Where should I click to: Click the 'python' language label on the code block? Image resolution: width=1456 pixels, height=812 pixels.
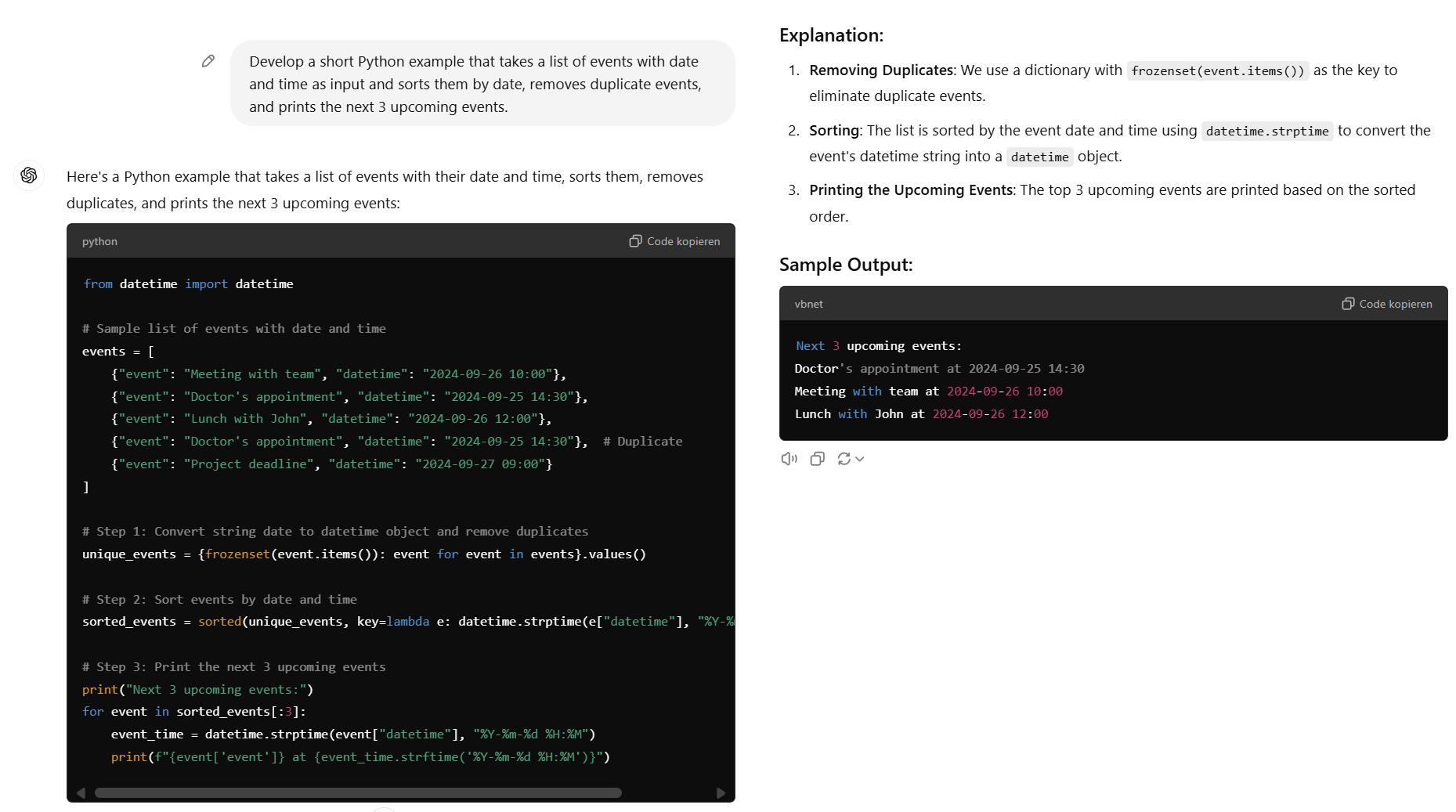click(x=99, y=241)
